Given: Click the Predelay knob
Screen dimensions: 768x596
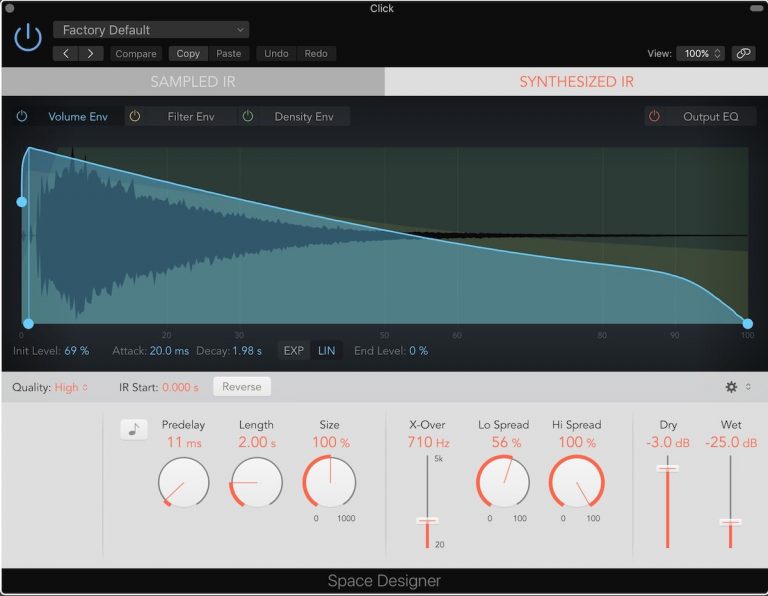Looking at the screenshot, I should pos(183,482).
